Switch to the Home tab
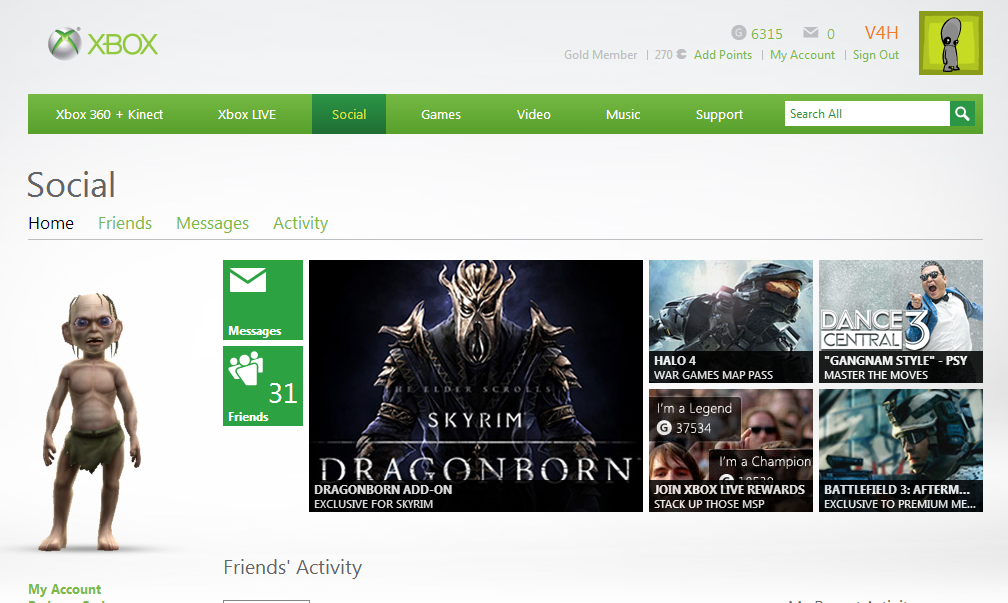This screenshot has height=603, width=1008. coord(51,223)
